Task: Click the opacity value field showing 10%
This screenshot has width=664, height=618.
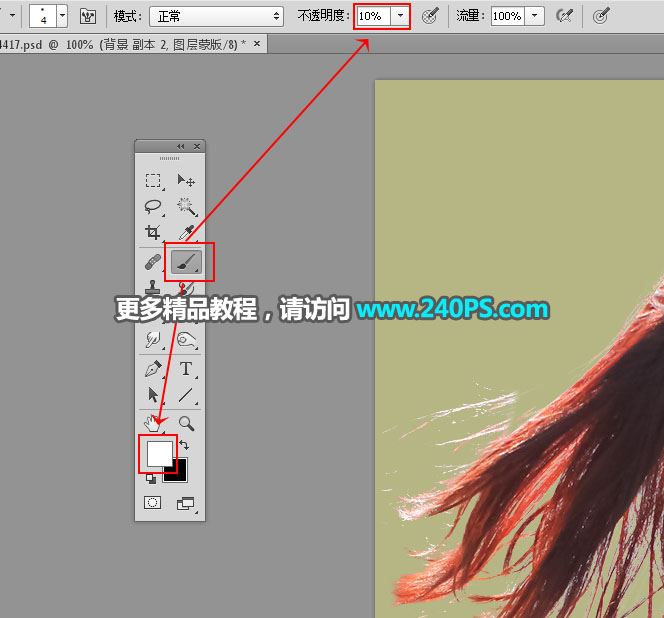Action: (373, 16)
